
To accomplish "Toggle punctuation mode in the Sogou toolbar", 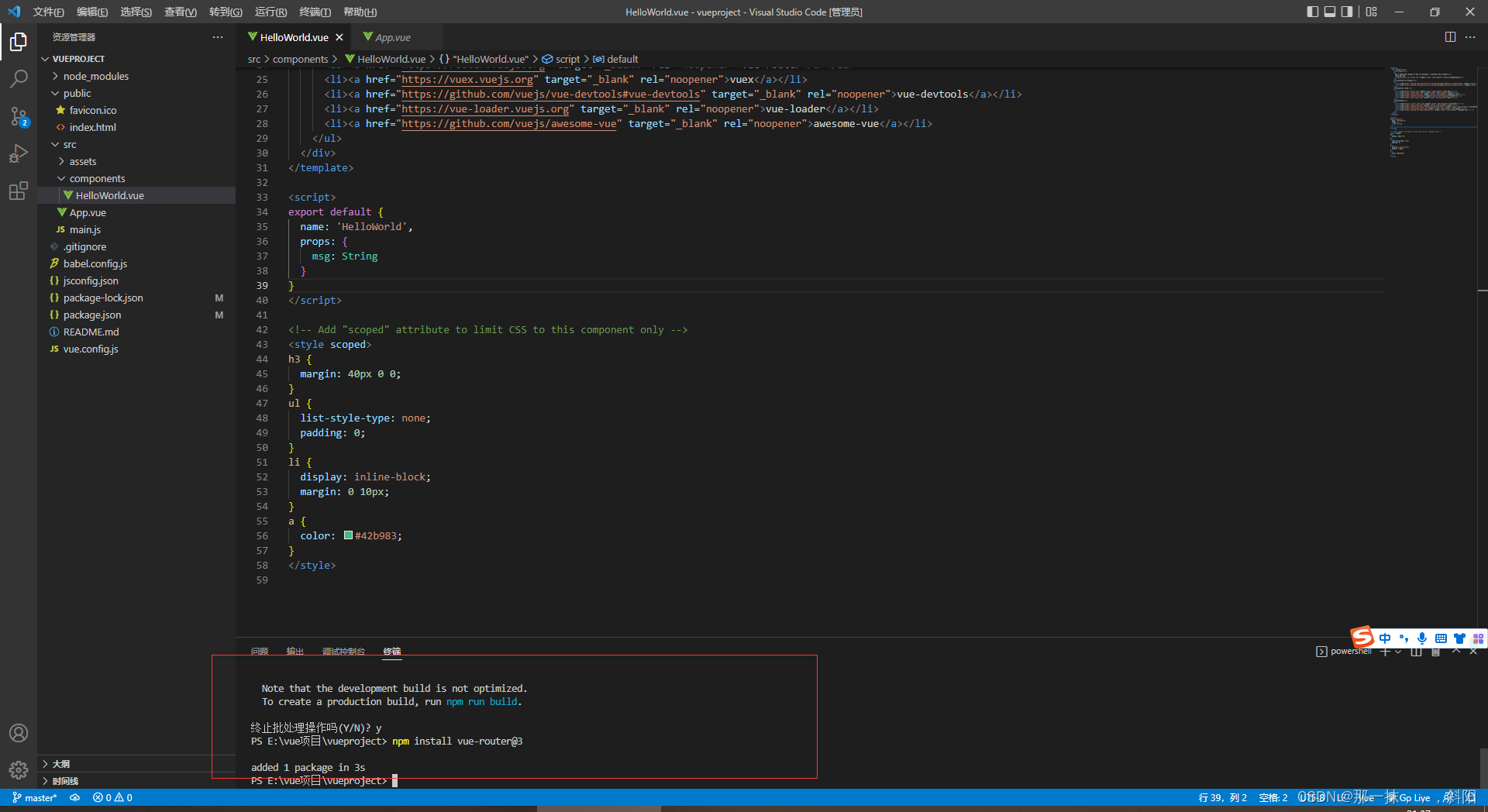I will (x=1404, y=638).
